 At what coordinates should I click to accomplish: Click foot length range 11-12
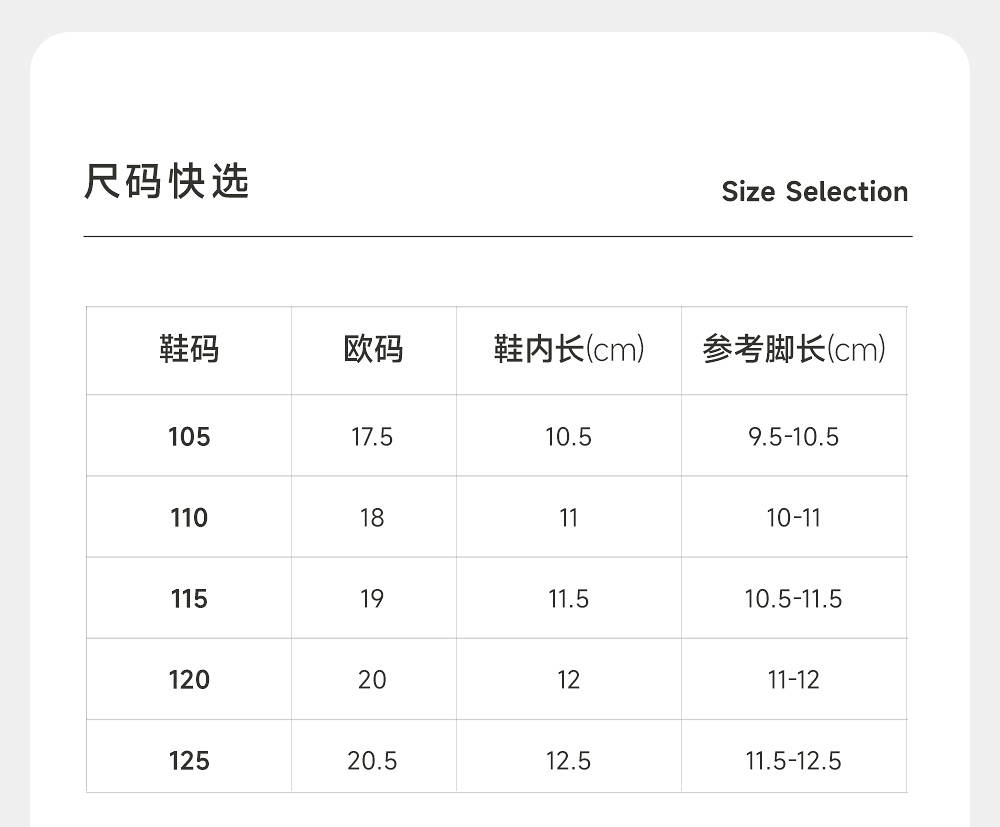[794, 680]
